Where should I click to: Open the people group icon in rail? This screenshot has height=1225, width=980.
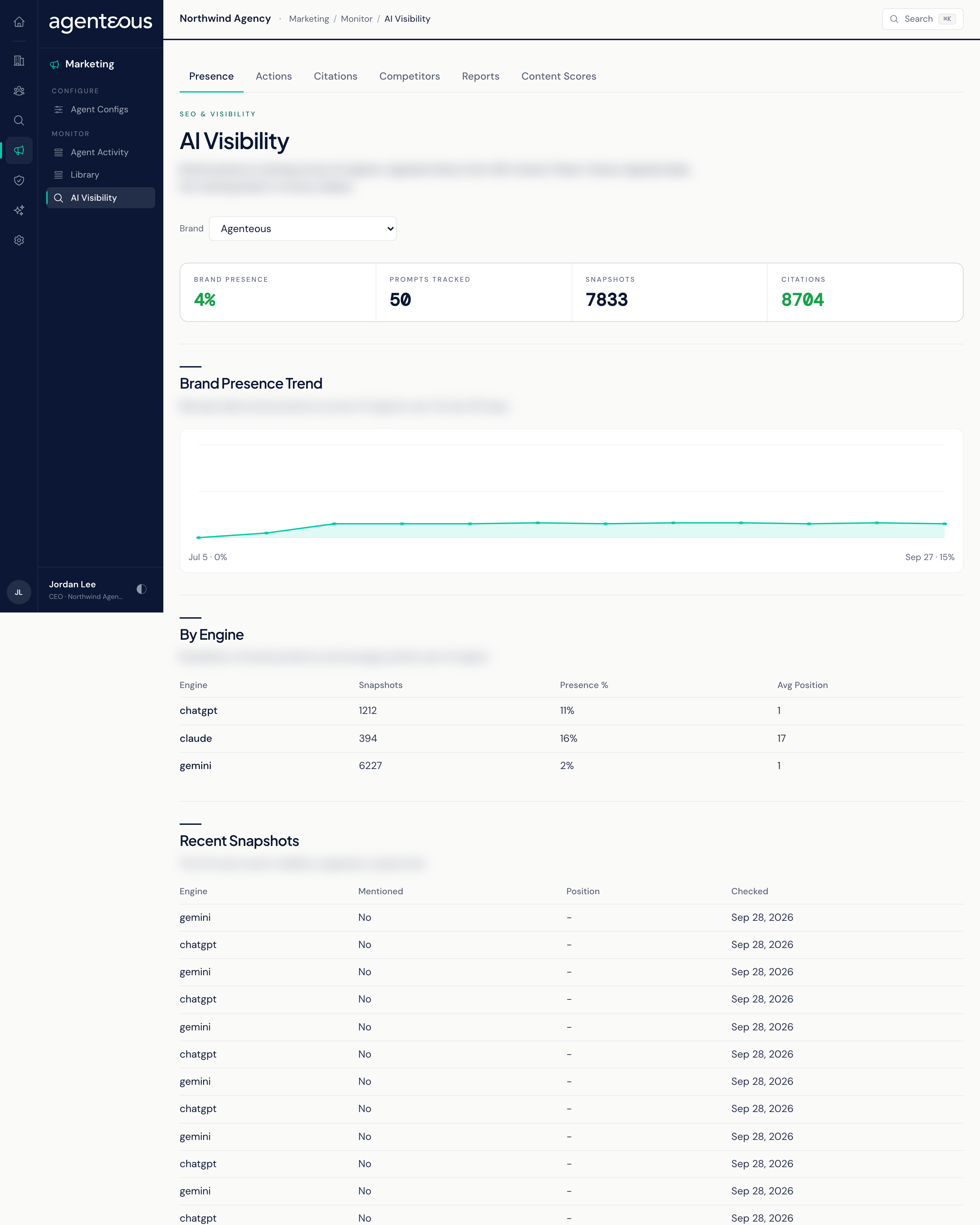click(19, 90)
